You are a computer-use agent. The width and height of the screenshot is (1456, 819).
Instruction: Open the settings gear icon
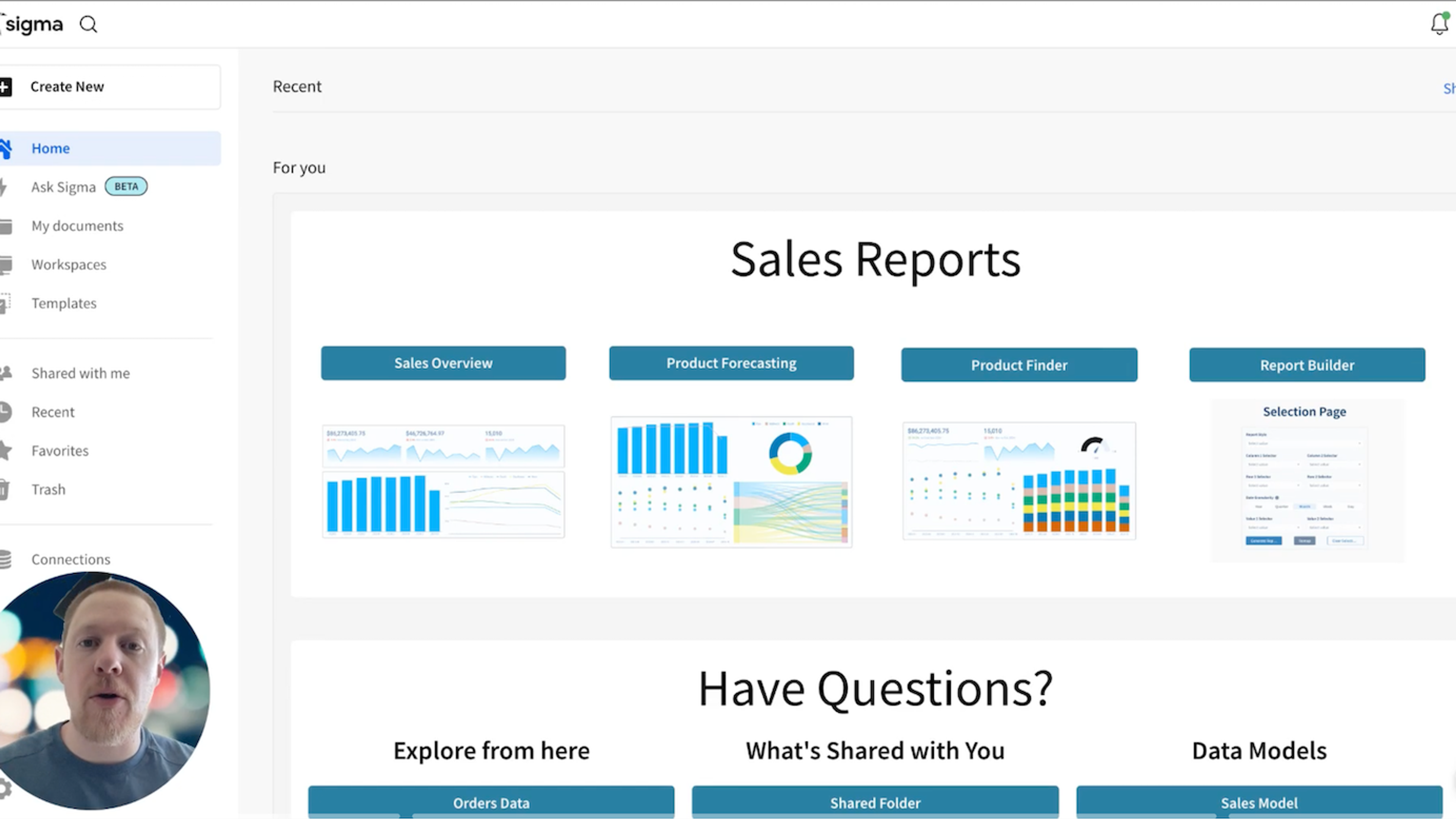5,789
